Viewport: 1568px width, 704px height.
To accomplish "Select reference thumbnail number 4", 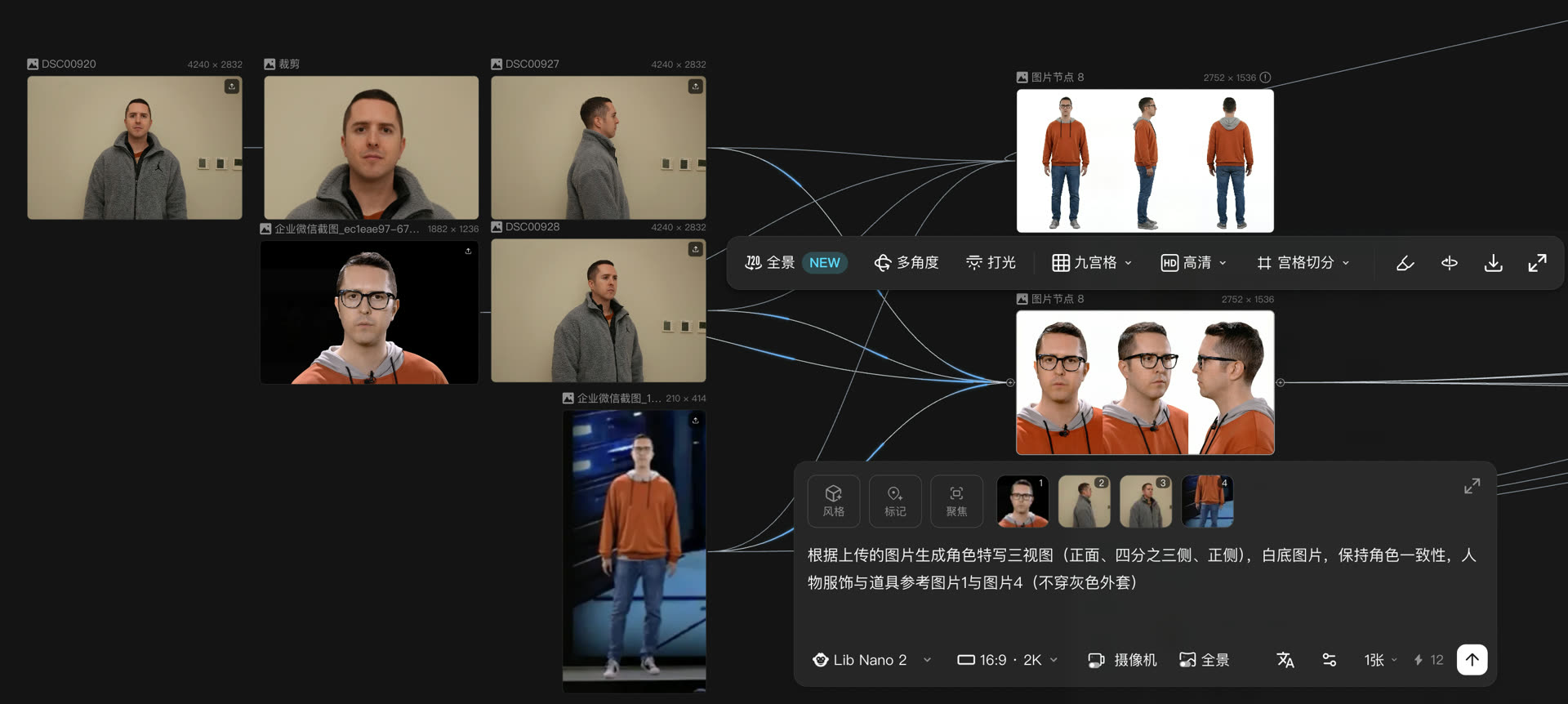I will pyautogui.click(x=1207, y=501).
